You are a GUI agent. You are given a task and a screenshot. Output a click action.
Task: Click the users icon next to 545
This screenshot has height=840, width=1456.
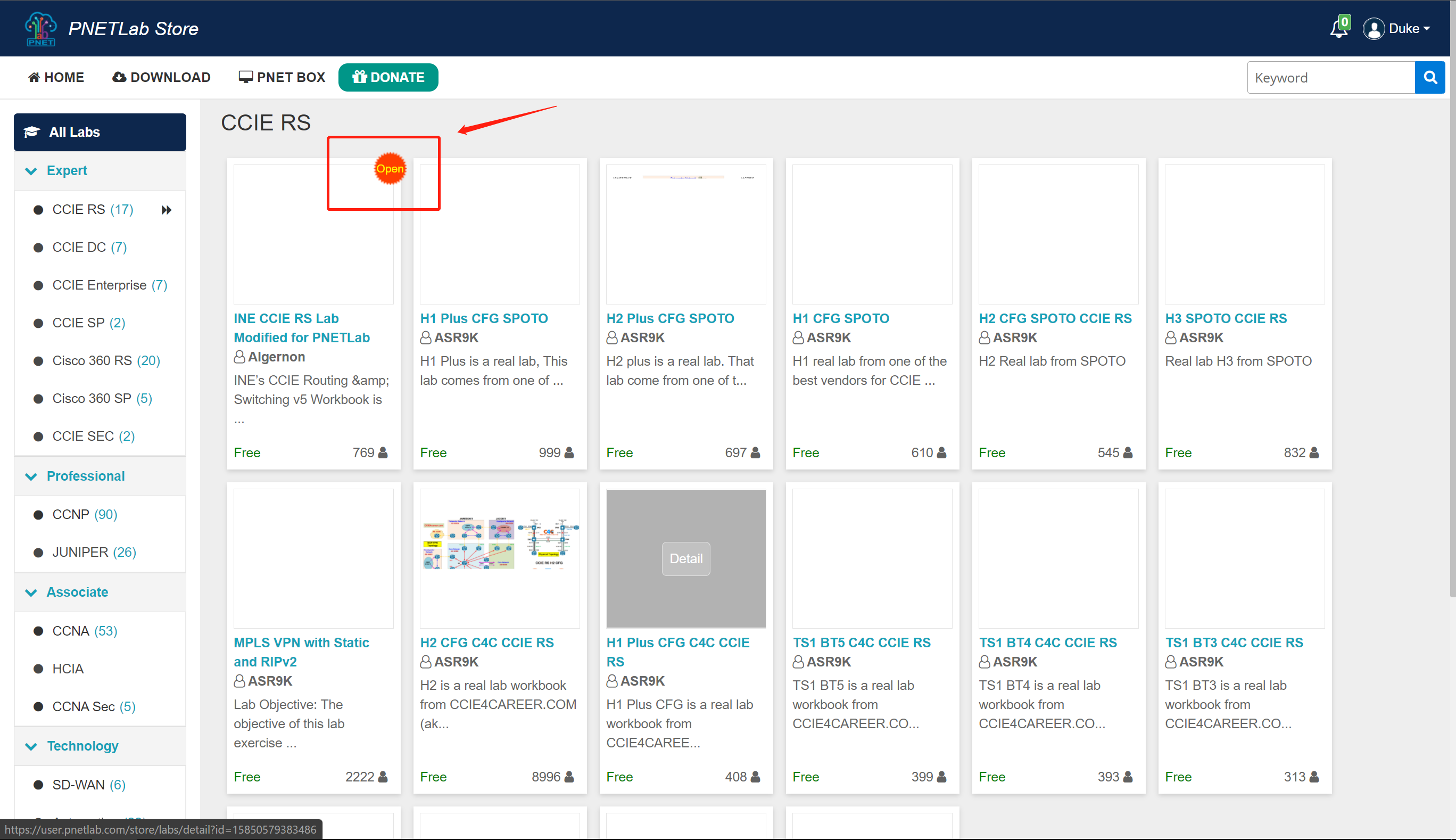pos(1128,453)
